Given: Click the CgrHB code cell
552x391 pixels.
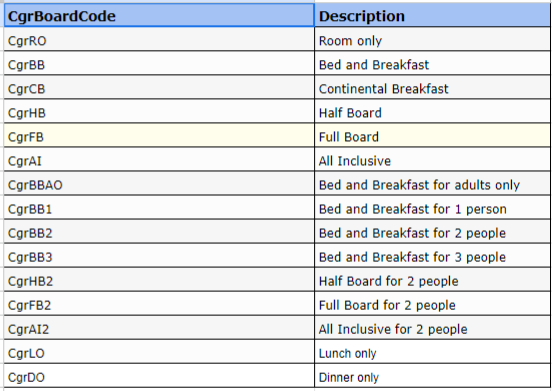Looking at the screenshot, I should click(159, 113).
